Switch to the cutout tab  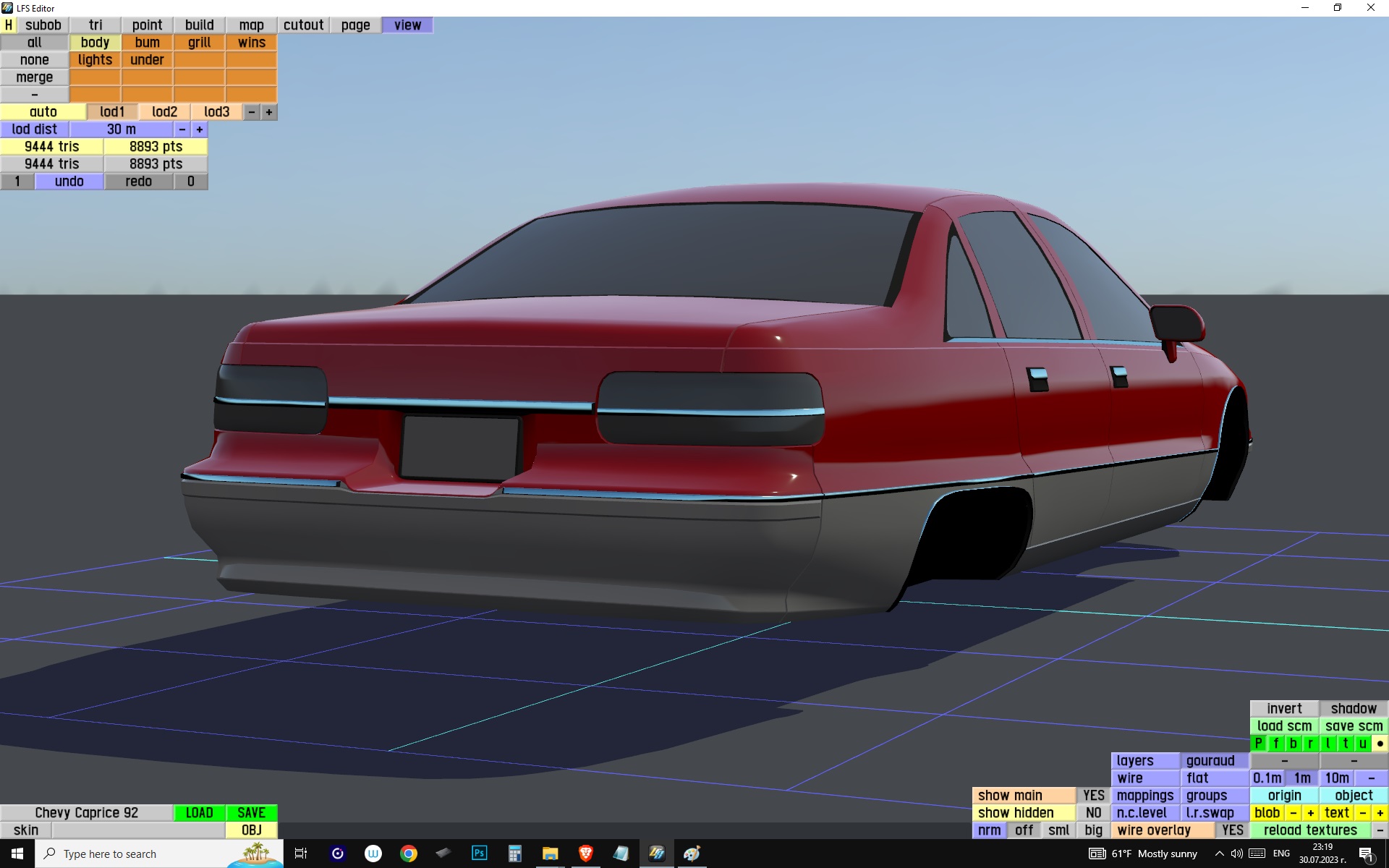pos(303,25)
